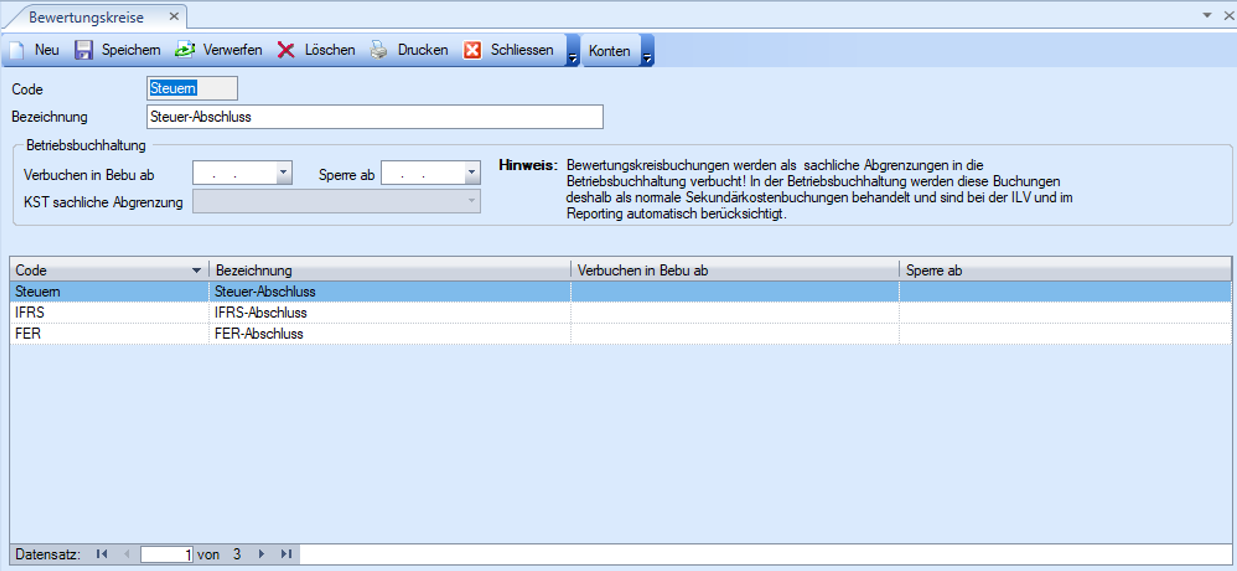Open the Verbuchen in Bebu ab date dropdown

point(284,174)
